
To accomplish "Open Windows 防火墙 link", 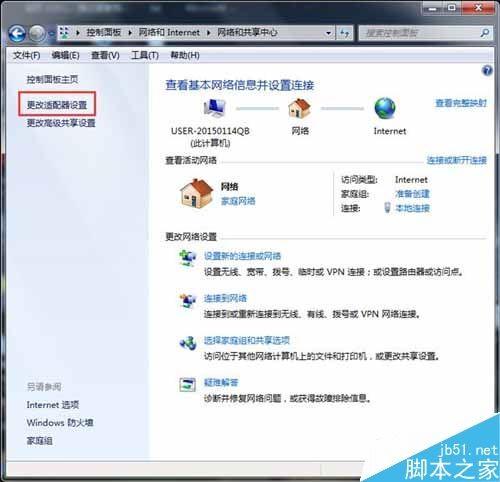I will coord(60,423).
